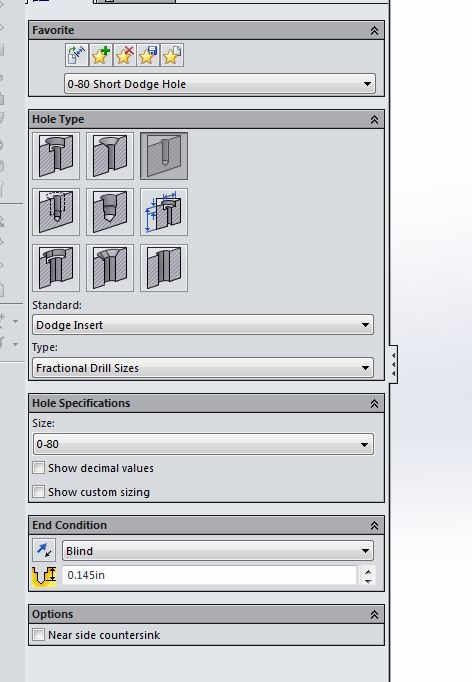Enable Show decimal values checkbox
The width and height of the screenshot is (472, 682).
click(x=39, y=468)
